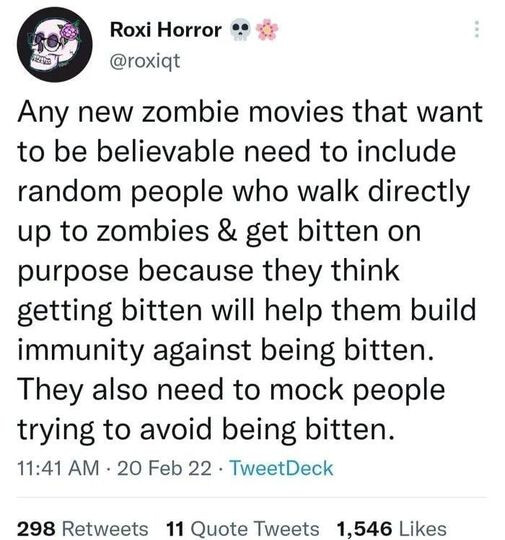
Task: Click the pink flower emoji beside name
Action: (x=267, y=30)
